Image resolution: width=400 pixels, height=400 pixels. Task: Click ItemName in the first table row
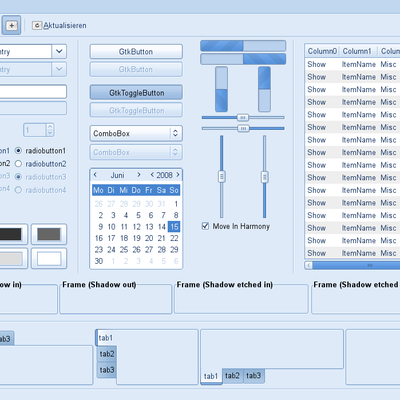point(359,64)
